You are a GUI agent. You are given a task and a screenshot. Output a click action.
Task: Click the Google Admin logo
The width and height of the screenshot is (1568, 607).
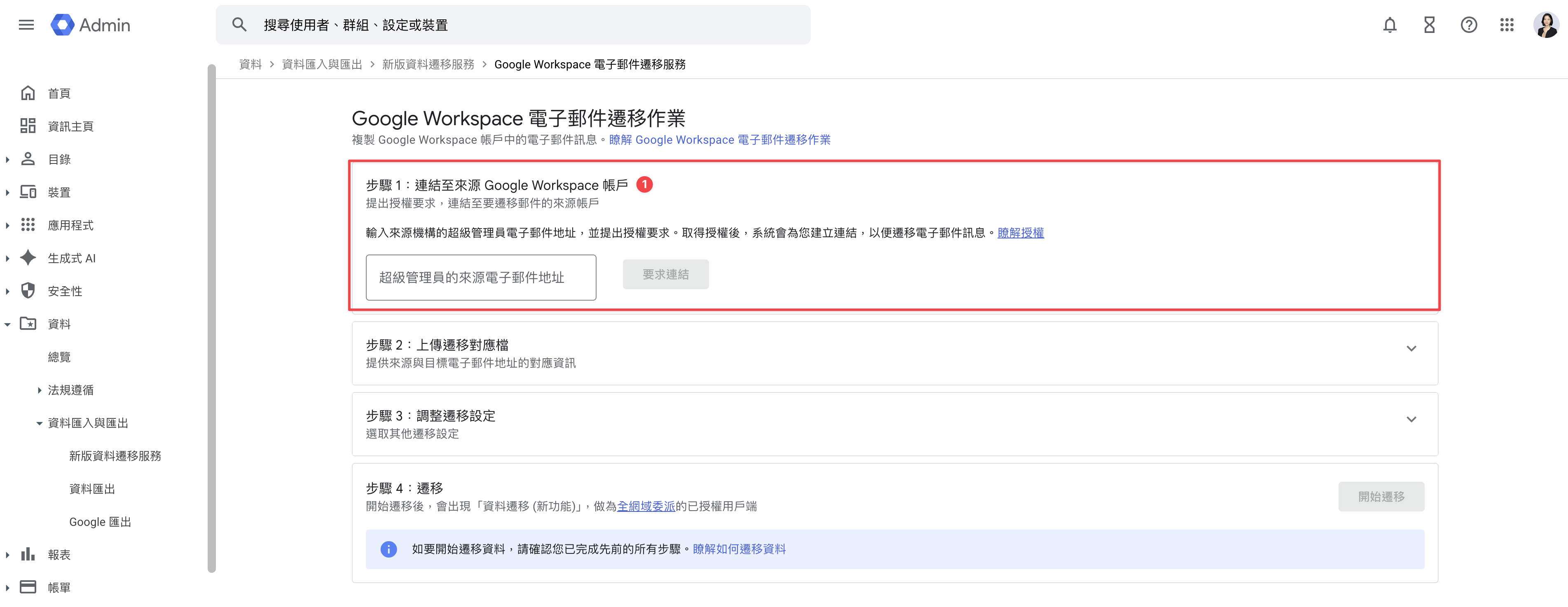[91, 25]
